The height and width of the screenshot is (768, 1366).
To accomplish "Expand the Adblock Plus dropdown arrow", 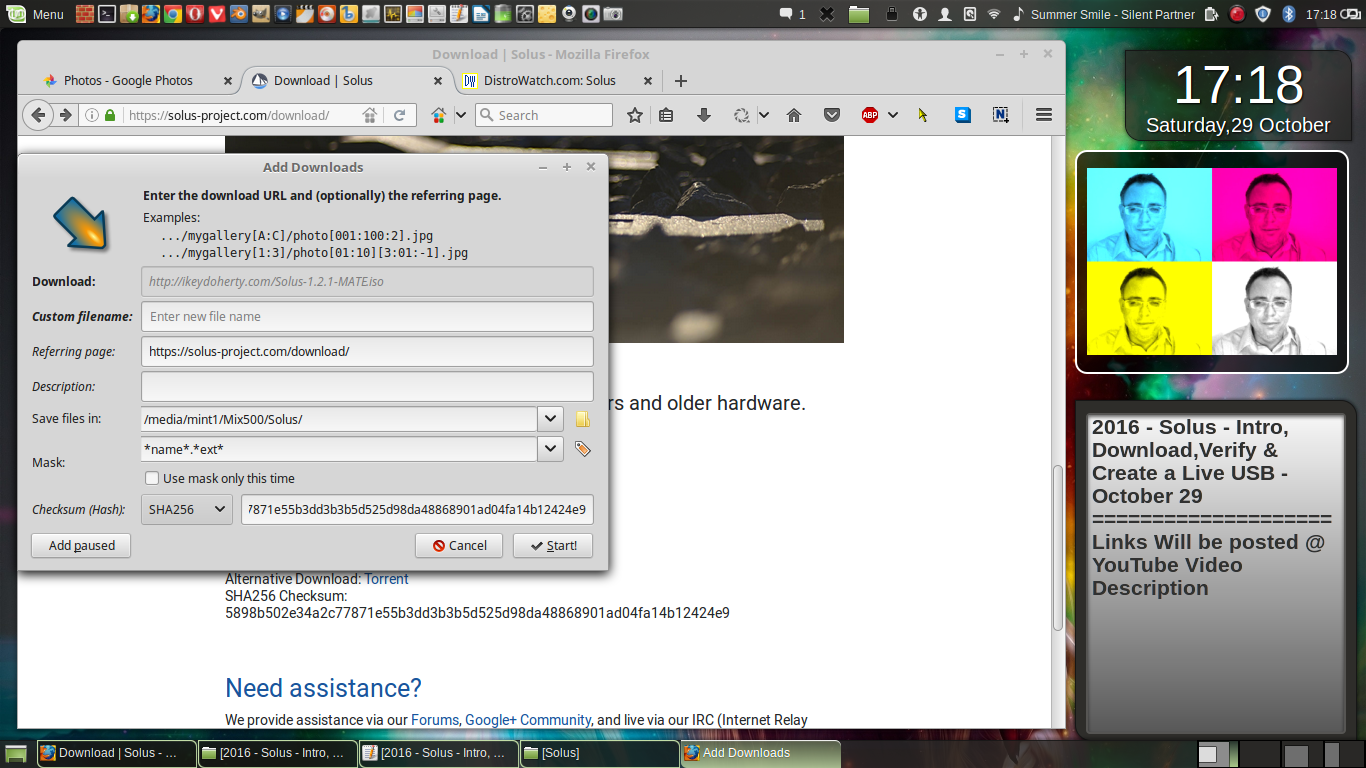I will [x=893, y=115].
